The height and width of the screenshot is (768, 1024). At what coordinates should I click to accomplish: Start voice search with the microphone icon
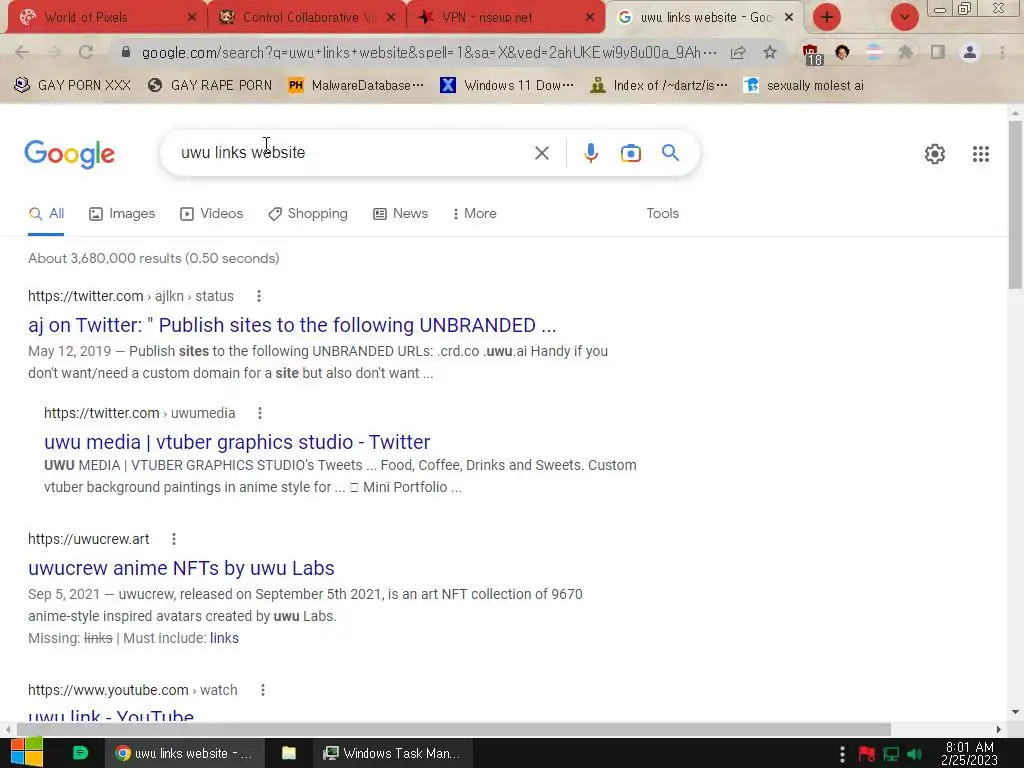point(590,153)
